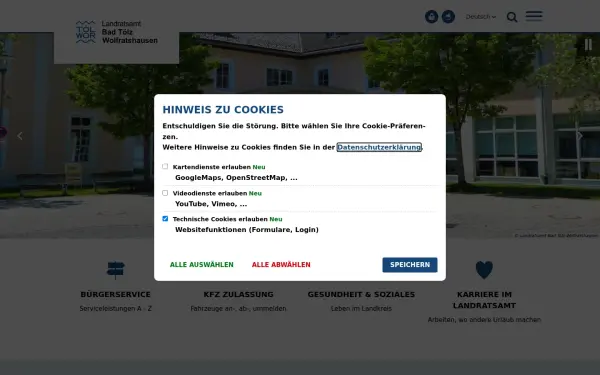Click the 'YouTube, Vimeo, ...' text
Viewport: 600px width, 375px height.
pos(211,204)
